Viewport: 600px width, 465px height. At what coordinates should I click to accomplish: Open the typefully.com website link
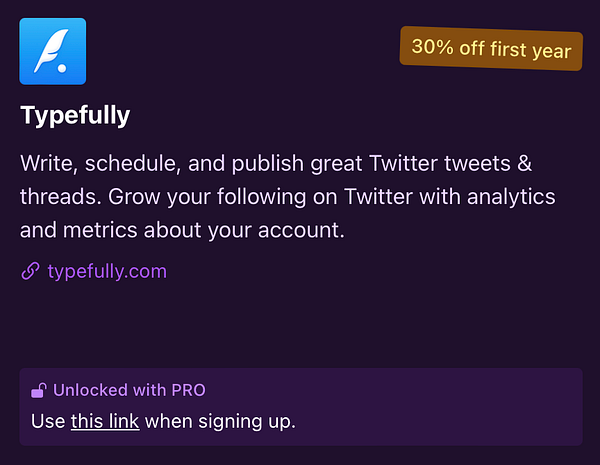(x=107, y=271)
